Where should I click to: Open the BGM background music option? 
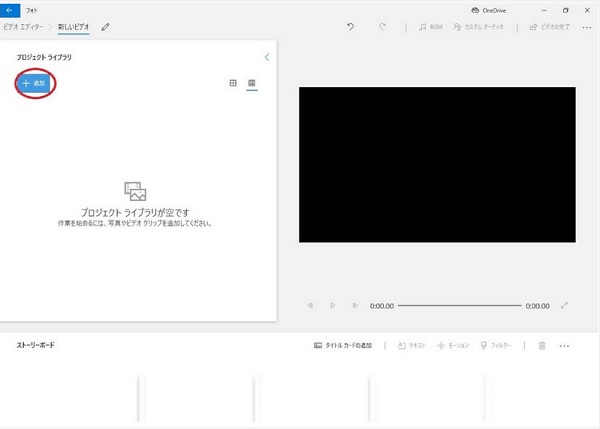[x=431, y=27]
